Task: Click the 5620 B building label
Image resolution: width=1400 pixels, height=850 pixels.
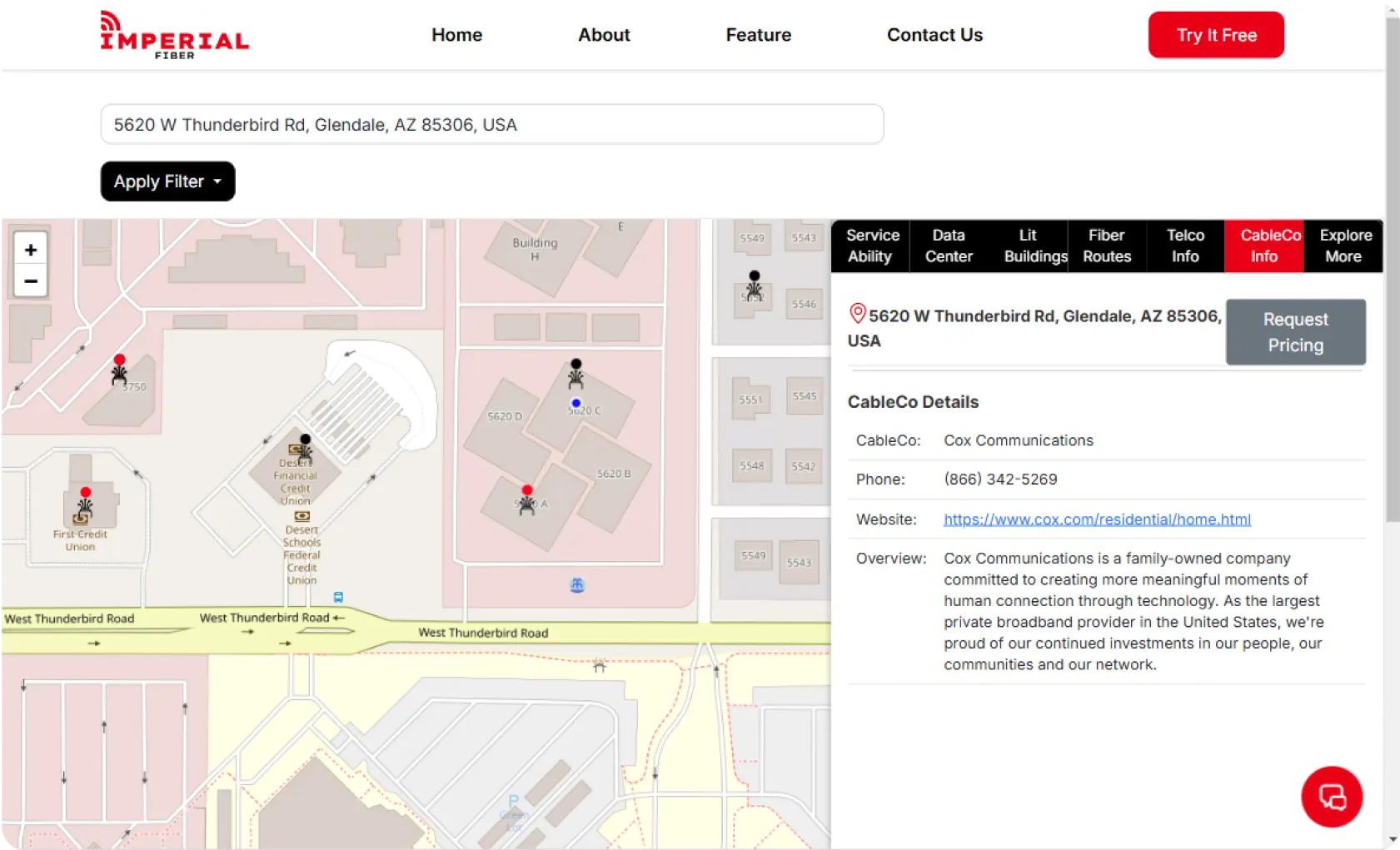Action: 614,474
